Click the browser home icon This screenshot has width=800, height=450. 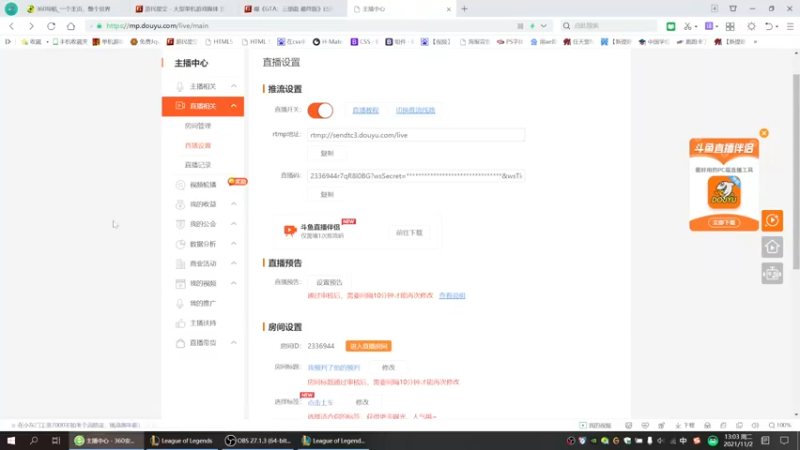pyautogui.click(x=71, y=26)
